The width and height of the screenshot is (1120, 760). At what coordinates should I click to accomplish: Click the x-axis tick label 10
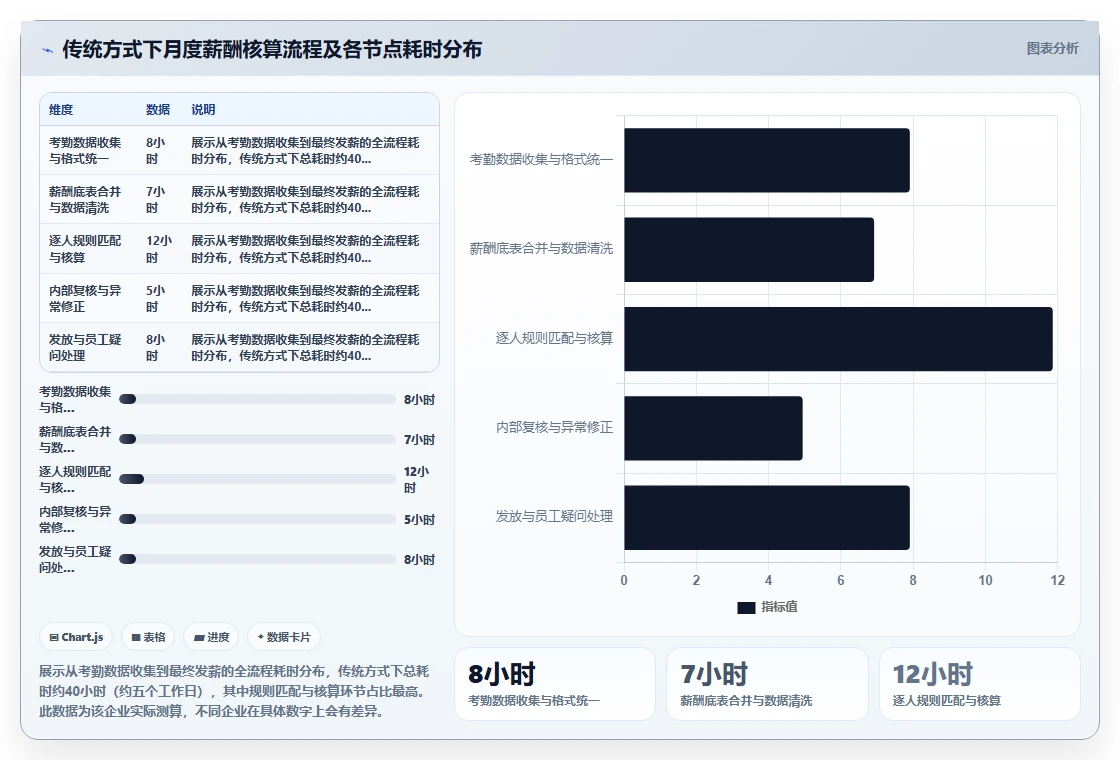tap(985, 580)
